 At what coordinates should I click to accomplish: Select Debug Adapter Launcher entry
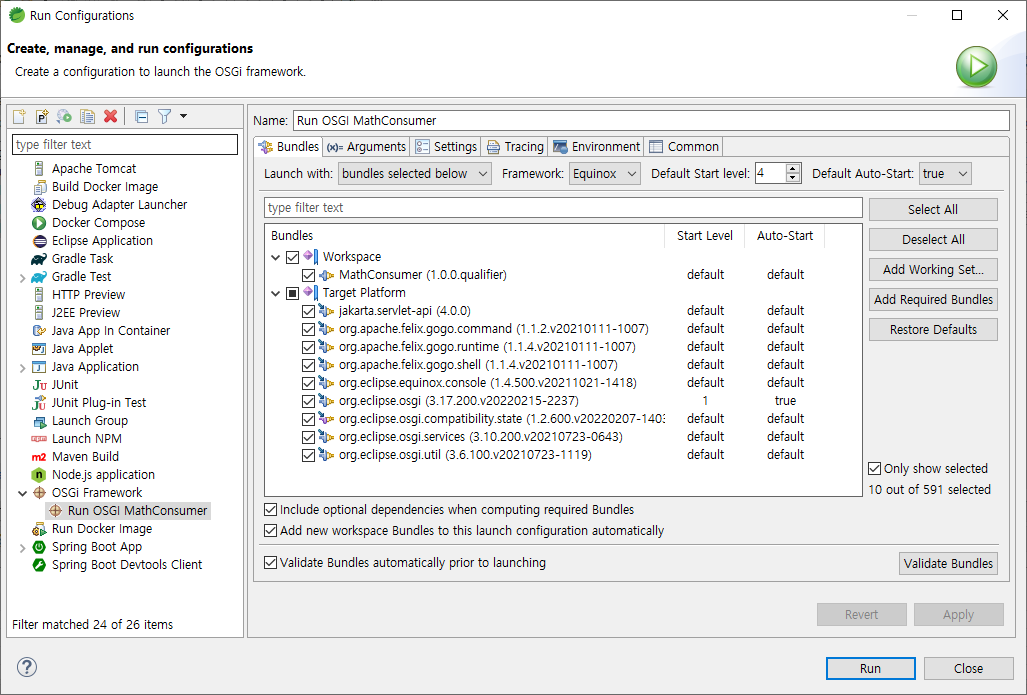pyautogui.click(x=119, y=204)
